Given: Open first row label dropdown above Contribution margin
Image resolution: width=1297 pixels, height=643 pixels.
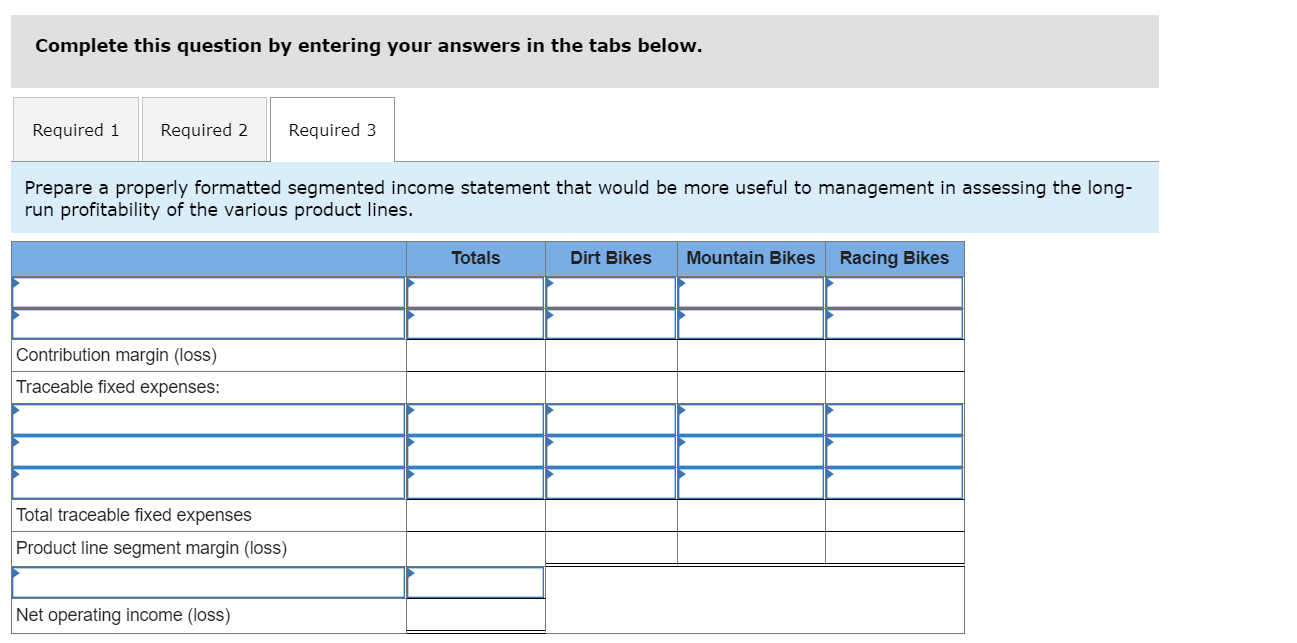Looking at the screenshot, I should pos(208,292).
